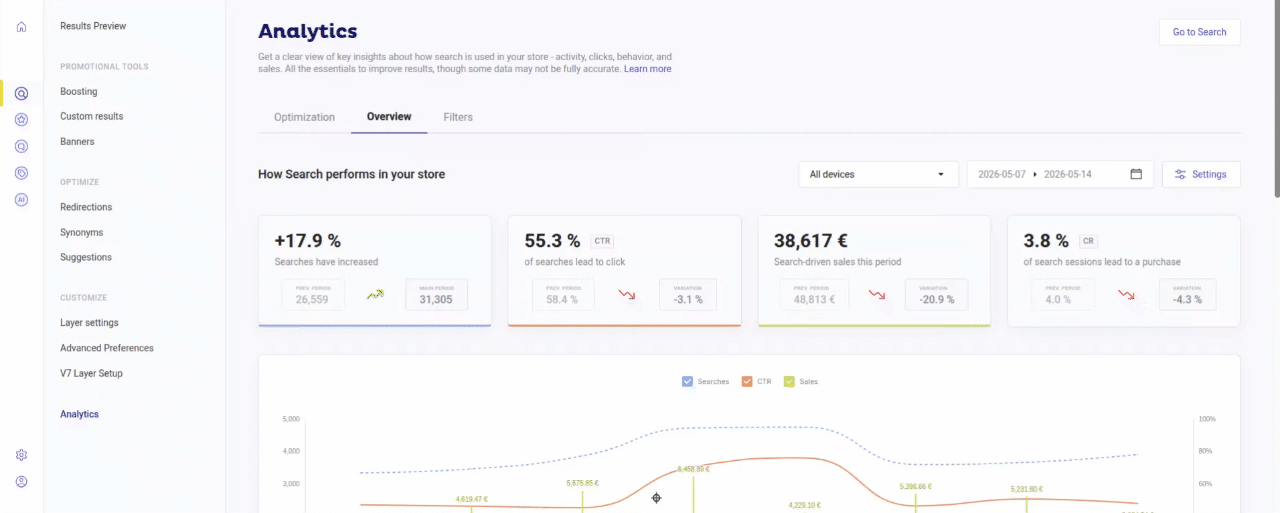This screenshot has width=1280, height=513.
Task: Open the Settings button with sliders icon
Action: (x=1201, y=174)
